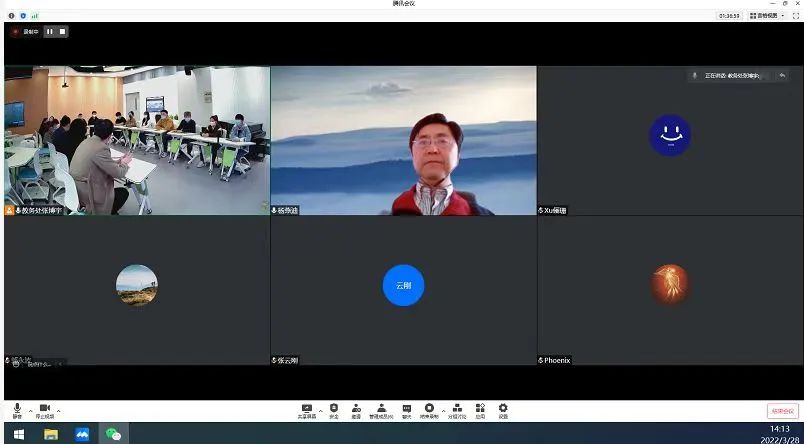This screenshot has width=804, height=444.
Task: Open the chat panel
Action: pyautogui.click(x=406, y=409)
